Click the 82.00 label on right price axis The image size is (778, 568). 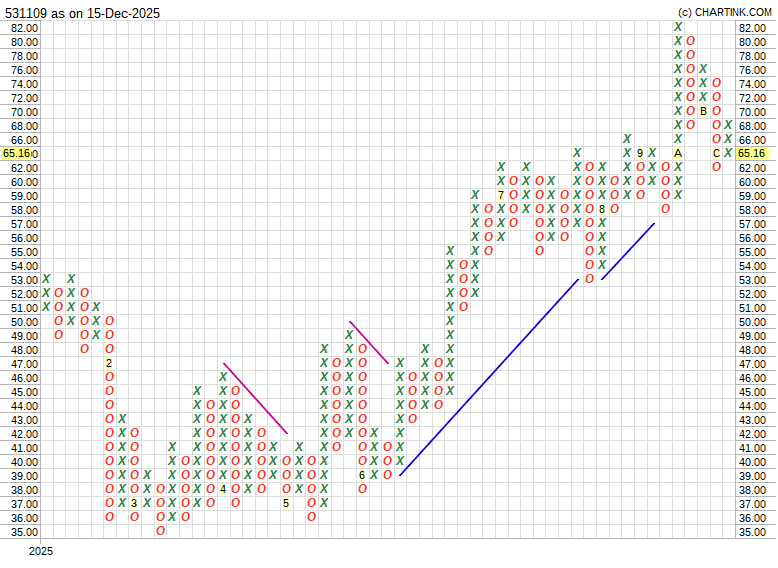coord(752,28)
